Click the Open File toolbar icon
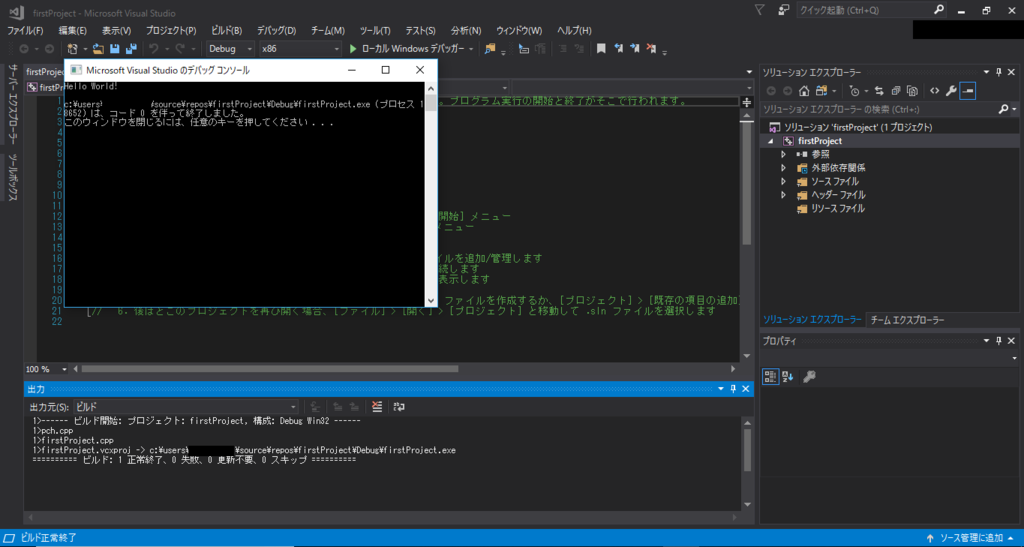The image size is (1024, 547). point(98,49)
